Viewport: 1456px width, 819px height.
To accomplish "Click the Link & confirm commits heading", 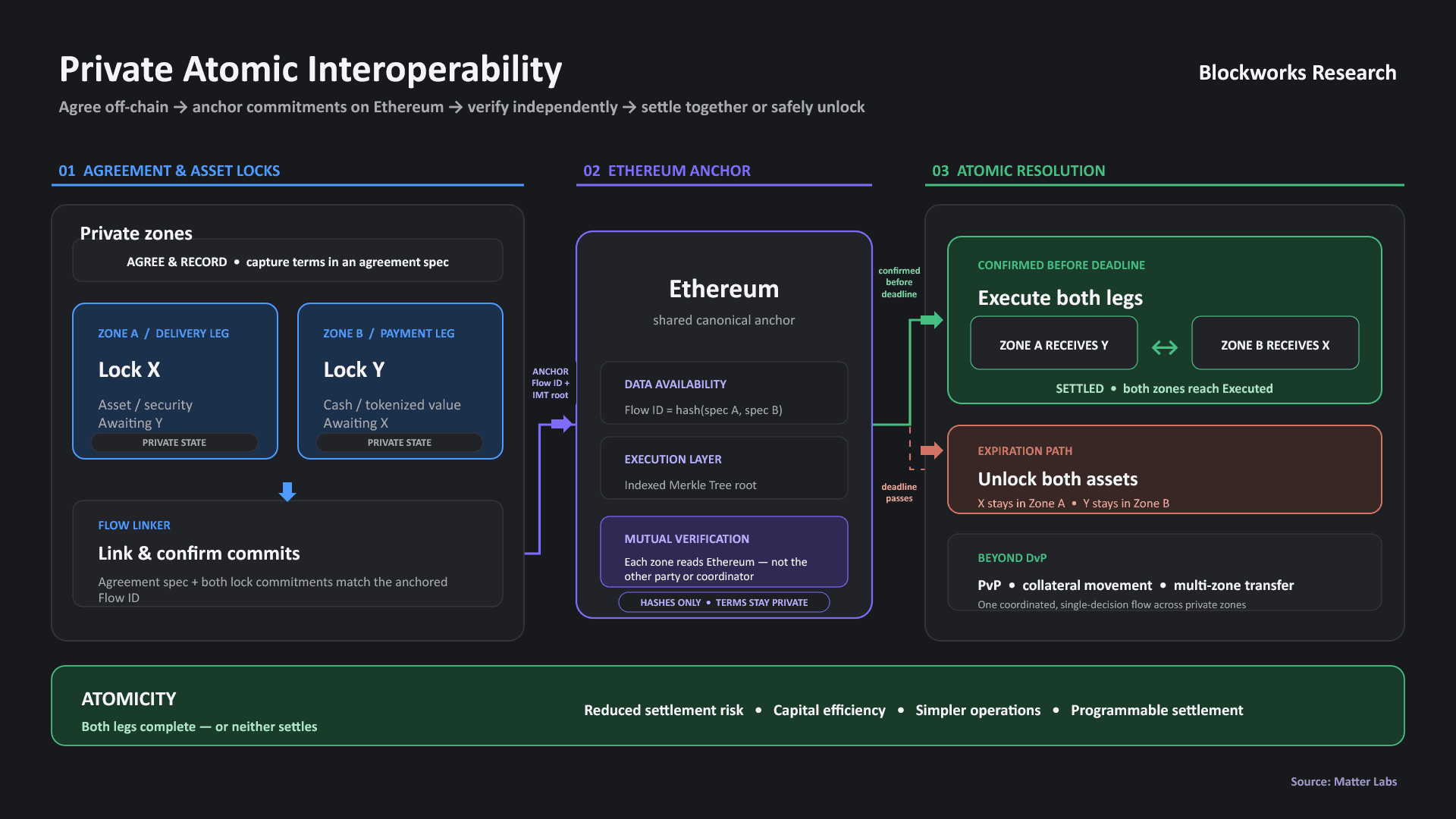I will (199, 554).
